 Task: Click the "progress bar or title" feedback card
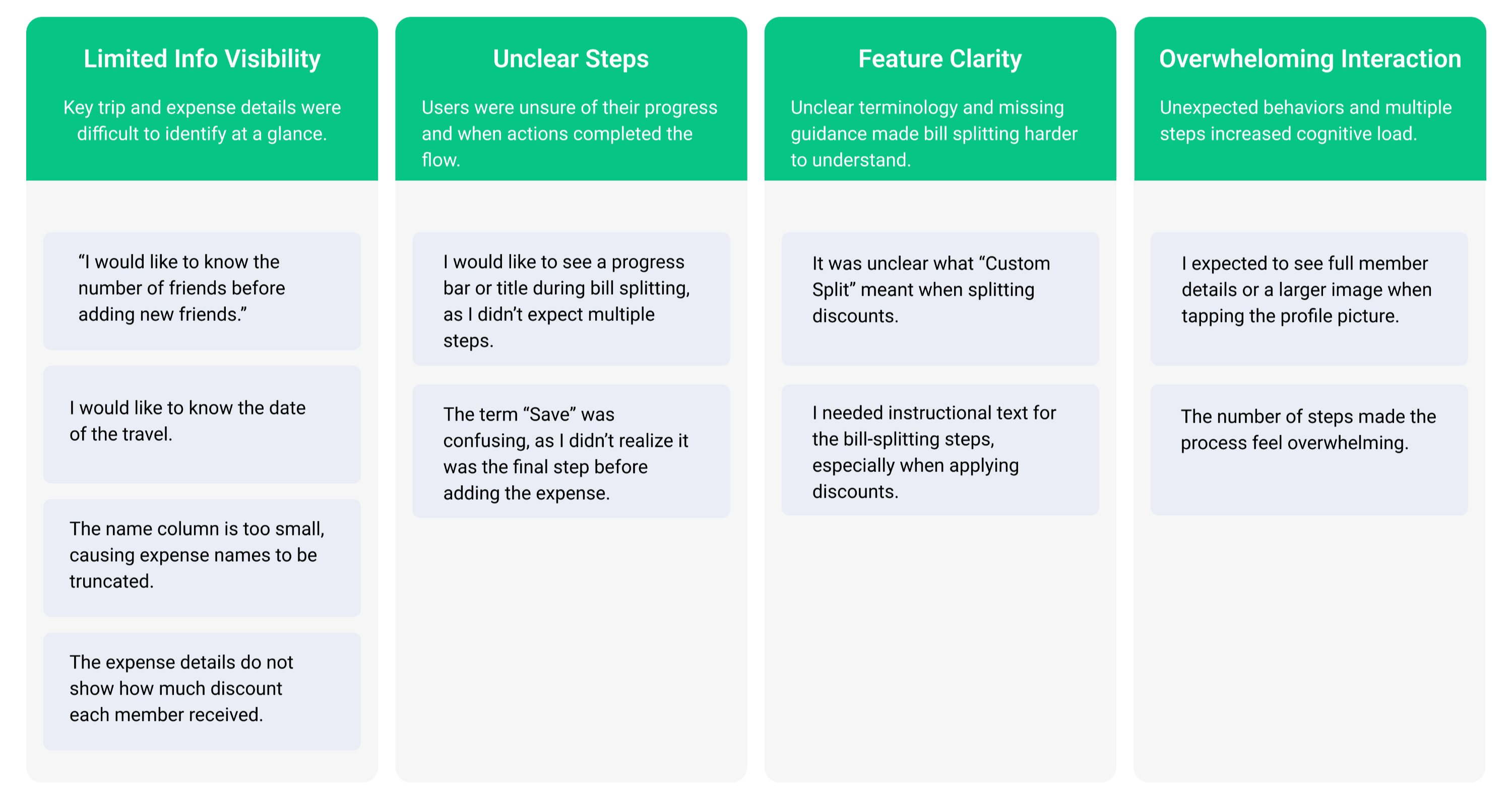tap(571, 299)
